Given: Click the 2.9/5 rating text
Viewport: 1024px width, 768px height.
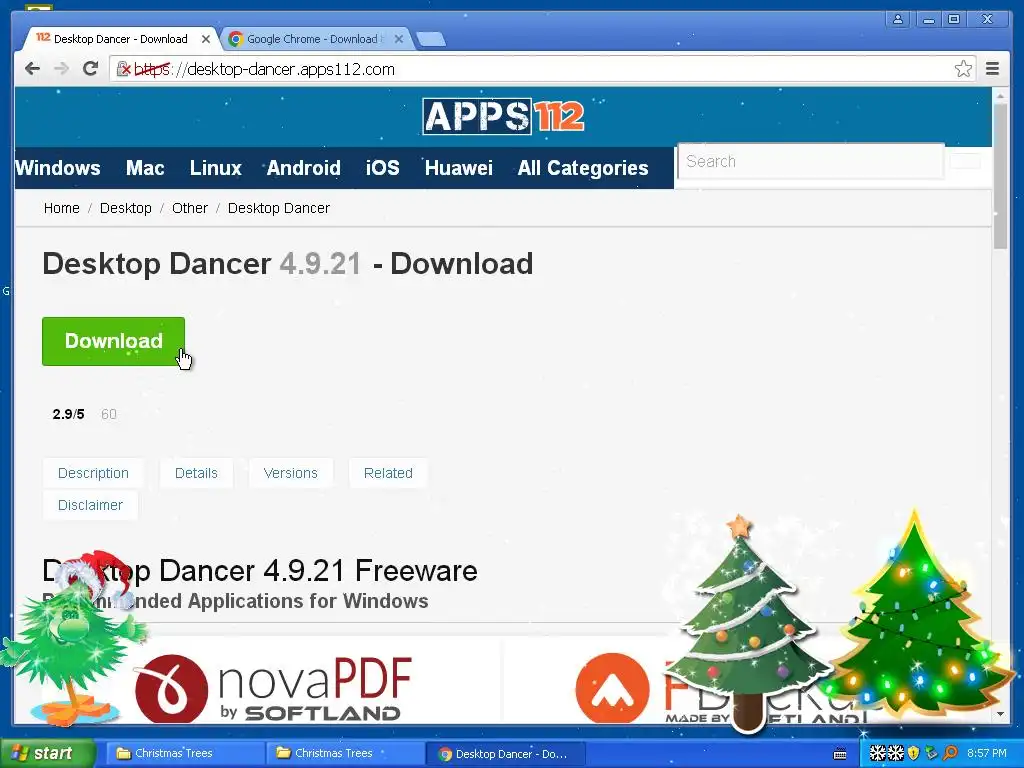Looking at the screenshot, I should tap(69, 414).
